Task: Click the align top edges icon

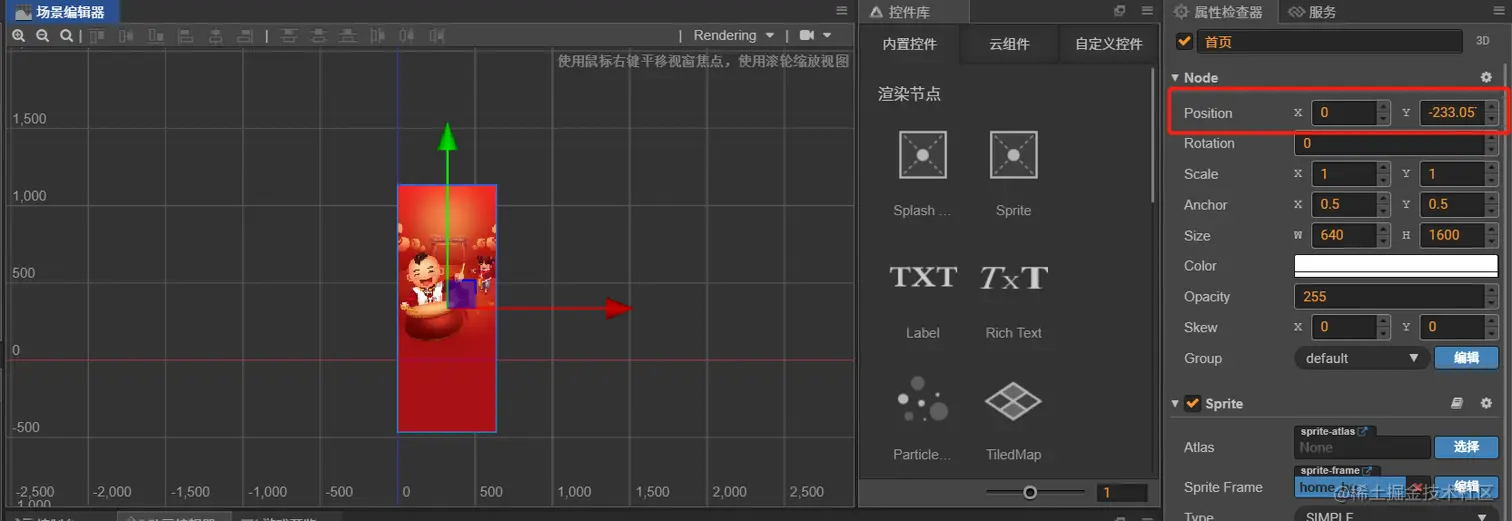Action: pyautogui.click(x=97, y=35)
